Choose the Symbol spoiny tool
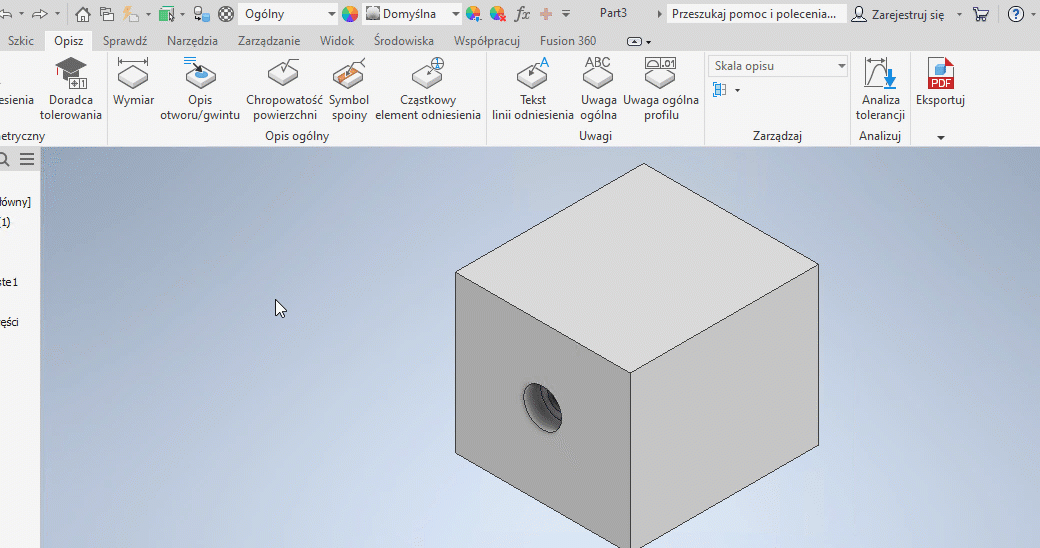Viewport: 1040px width, 548px height. pos(349,89)
